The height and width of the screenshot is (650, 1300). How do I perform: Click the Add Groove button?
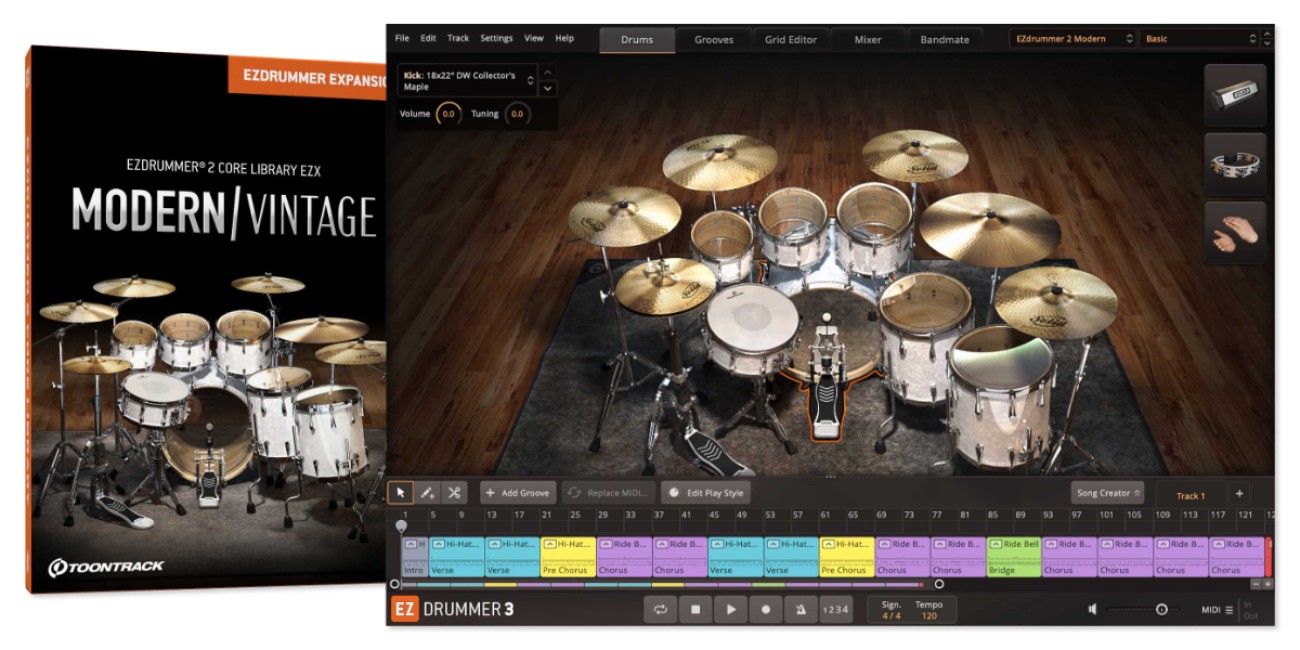(518, 493)
